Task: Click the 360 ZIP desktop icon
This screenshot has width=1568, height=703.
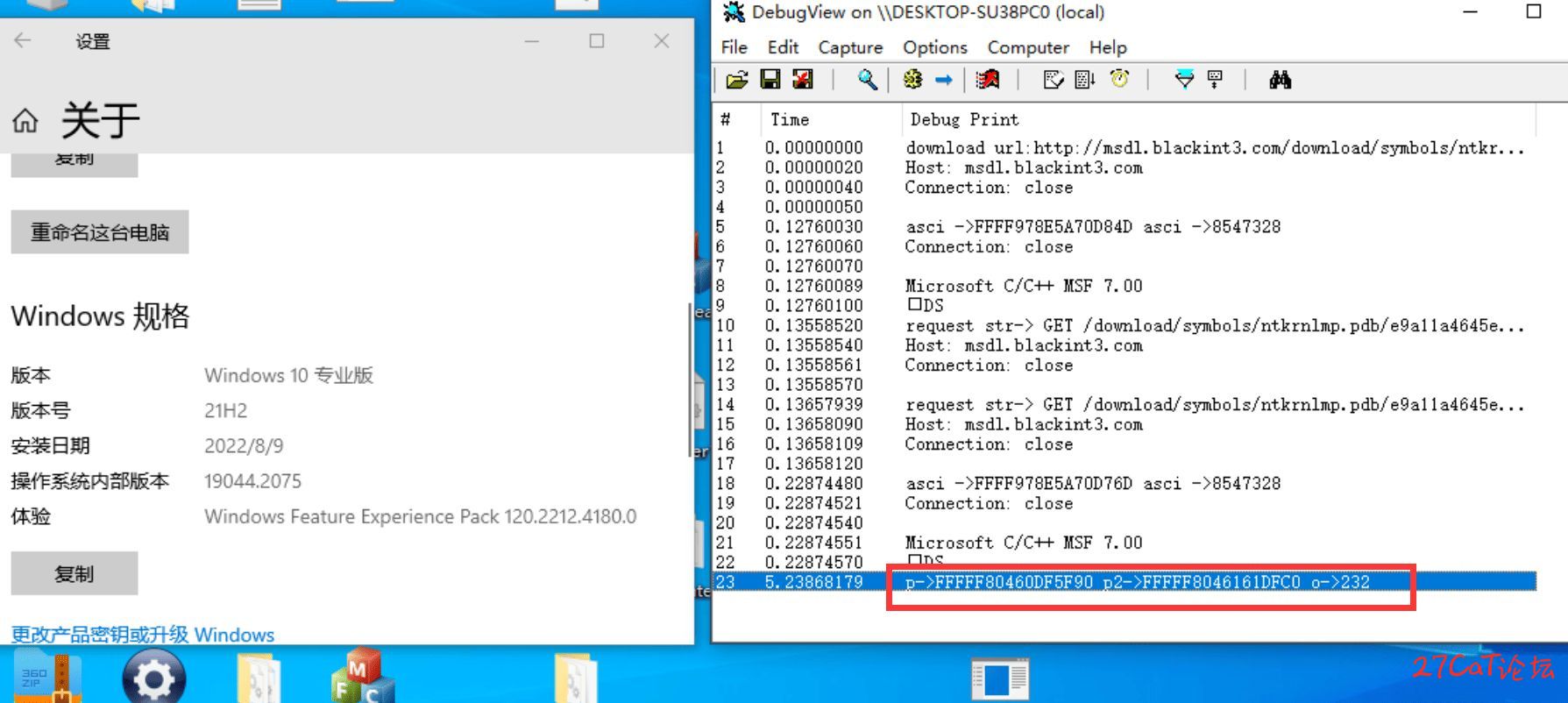Action: coord(48,677)
